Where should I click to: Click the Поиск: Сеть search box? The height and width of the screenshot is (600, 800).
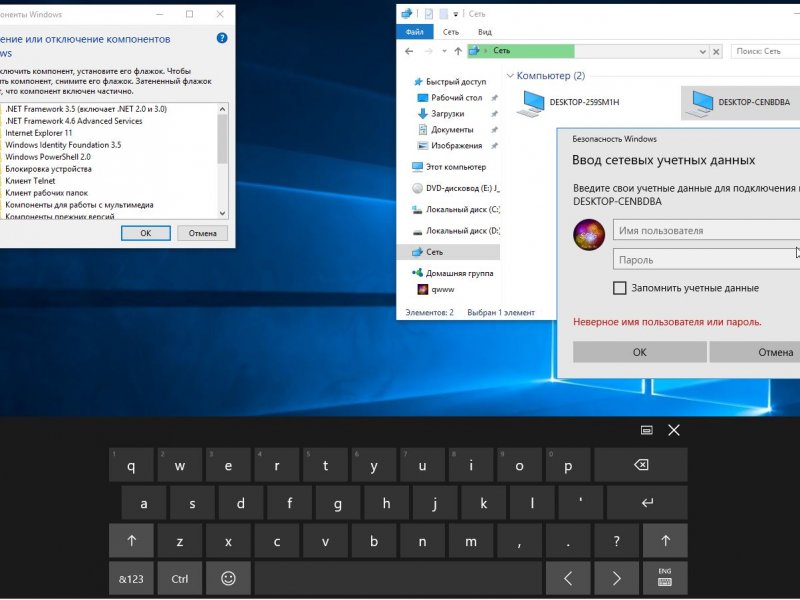pyautogui.click(x=765, y=51)
